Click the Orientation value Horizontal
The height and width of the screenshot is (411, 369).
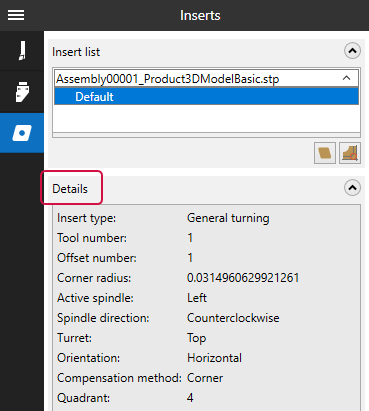[x=214, y=358]
